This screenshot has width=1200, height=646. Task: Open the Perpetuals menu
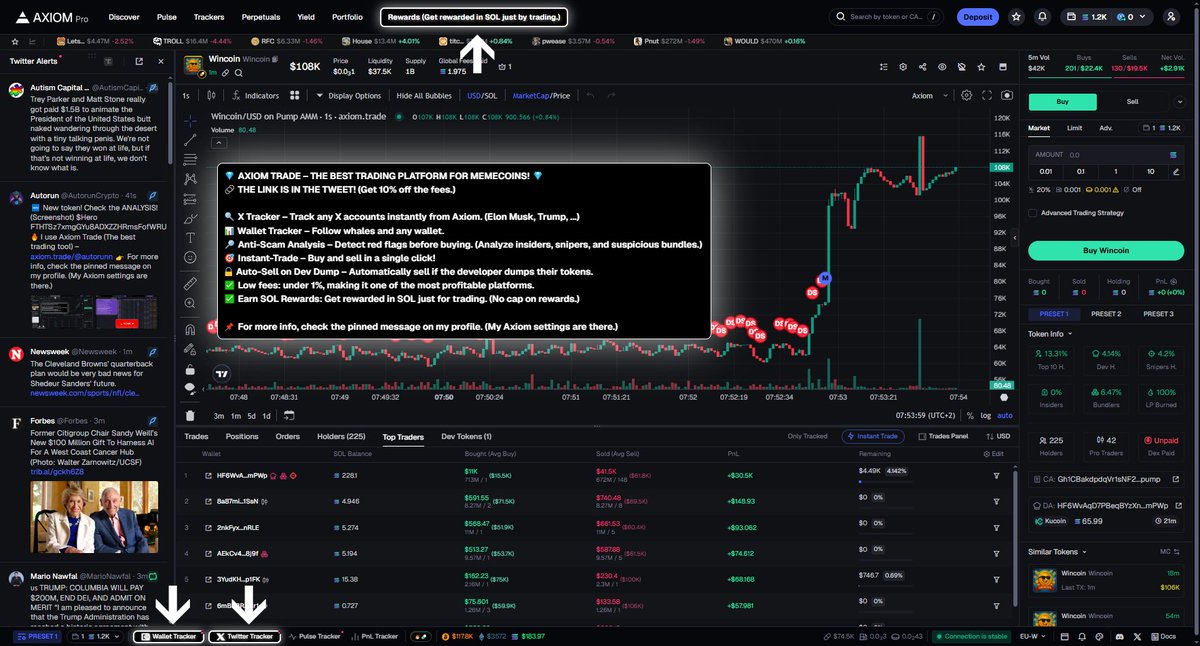point(260,17)
